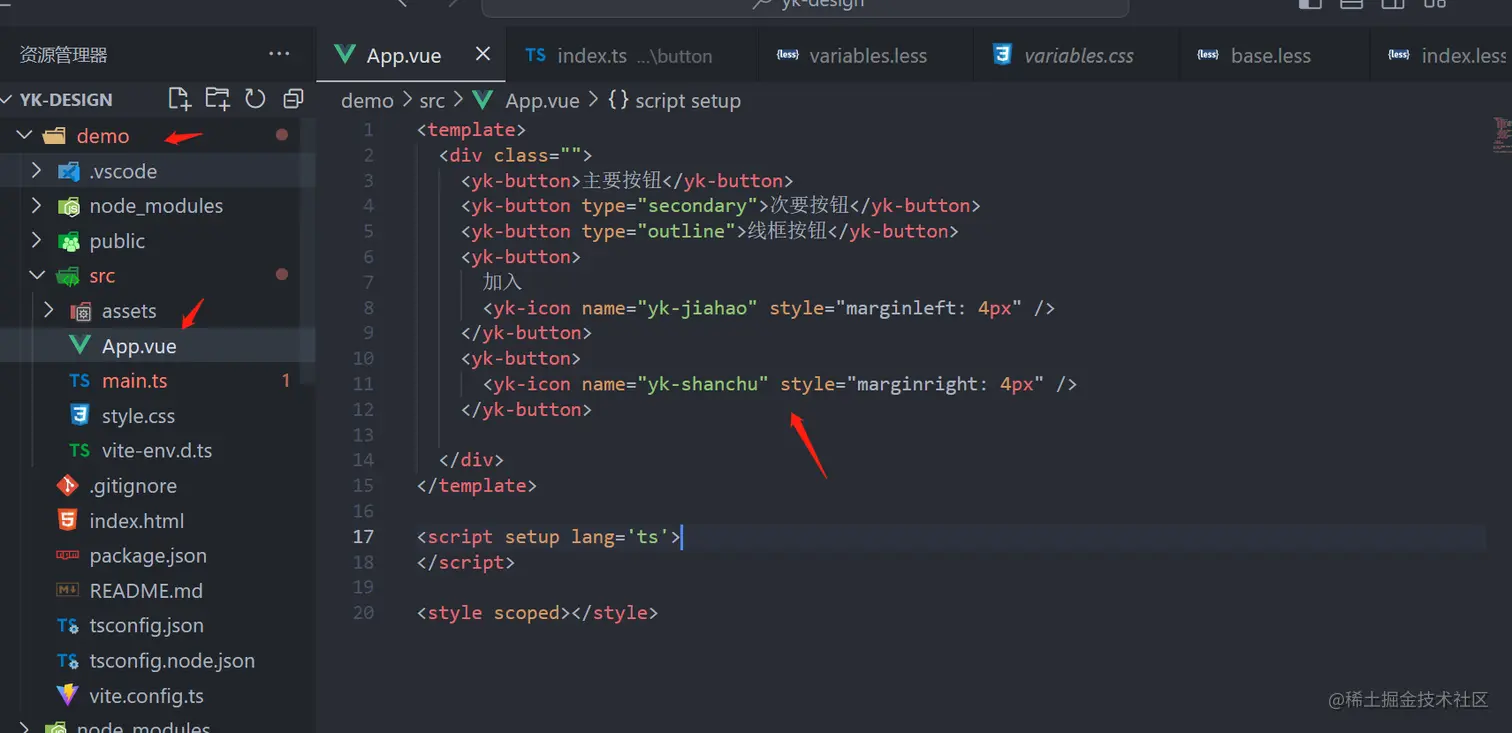Click the opening <template> tag on line 1

[x=471, y=130]
